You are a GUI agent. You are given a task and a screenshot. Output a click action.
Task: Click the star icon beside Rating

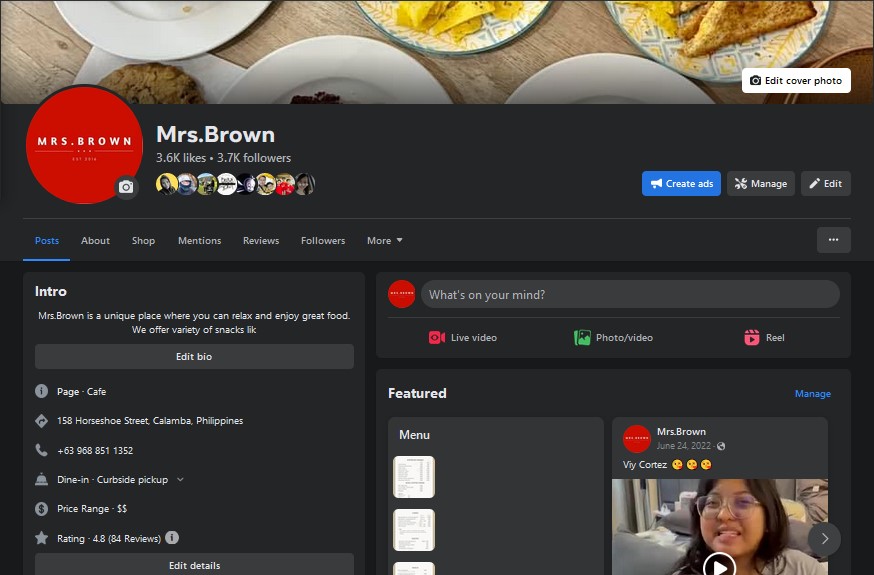tap(41, 538)
